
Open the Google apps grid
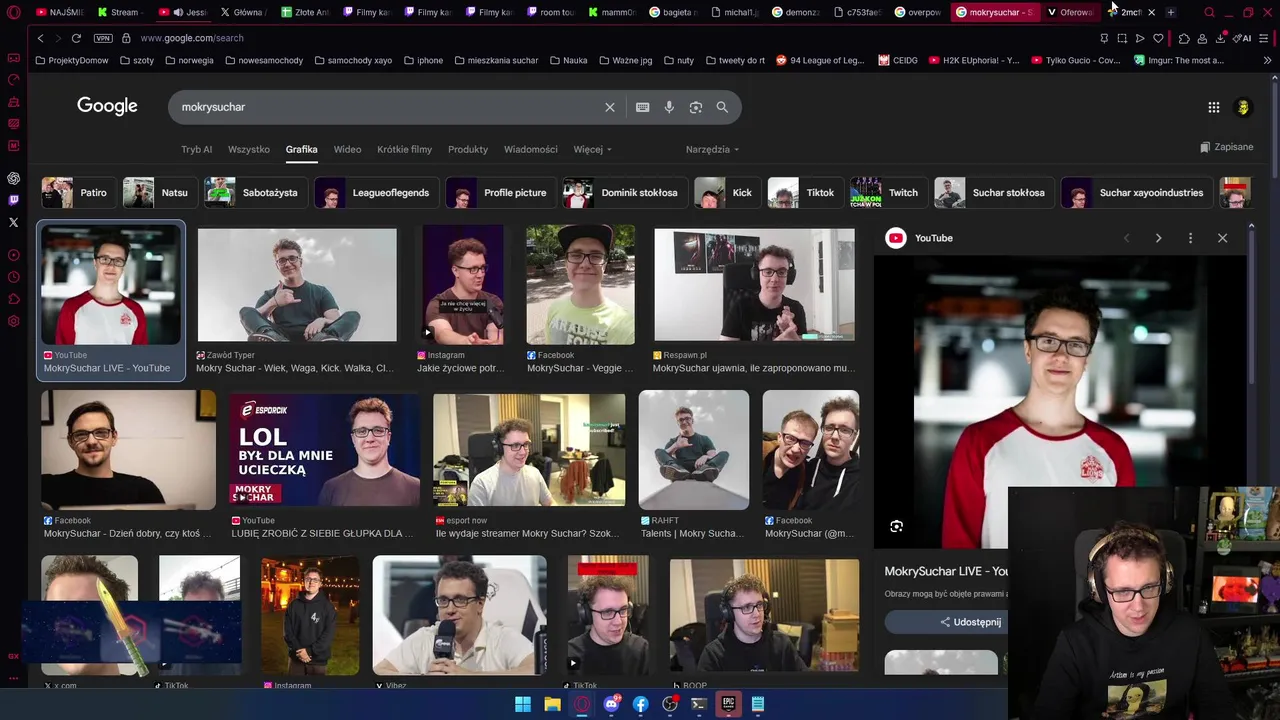(1213, 107)
